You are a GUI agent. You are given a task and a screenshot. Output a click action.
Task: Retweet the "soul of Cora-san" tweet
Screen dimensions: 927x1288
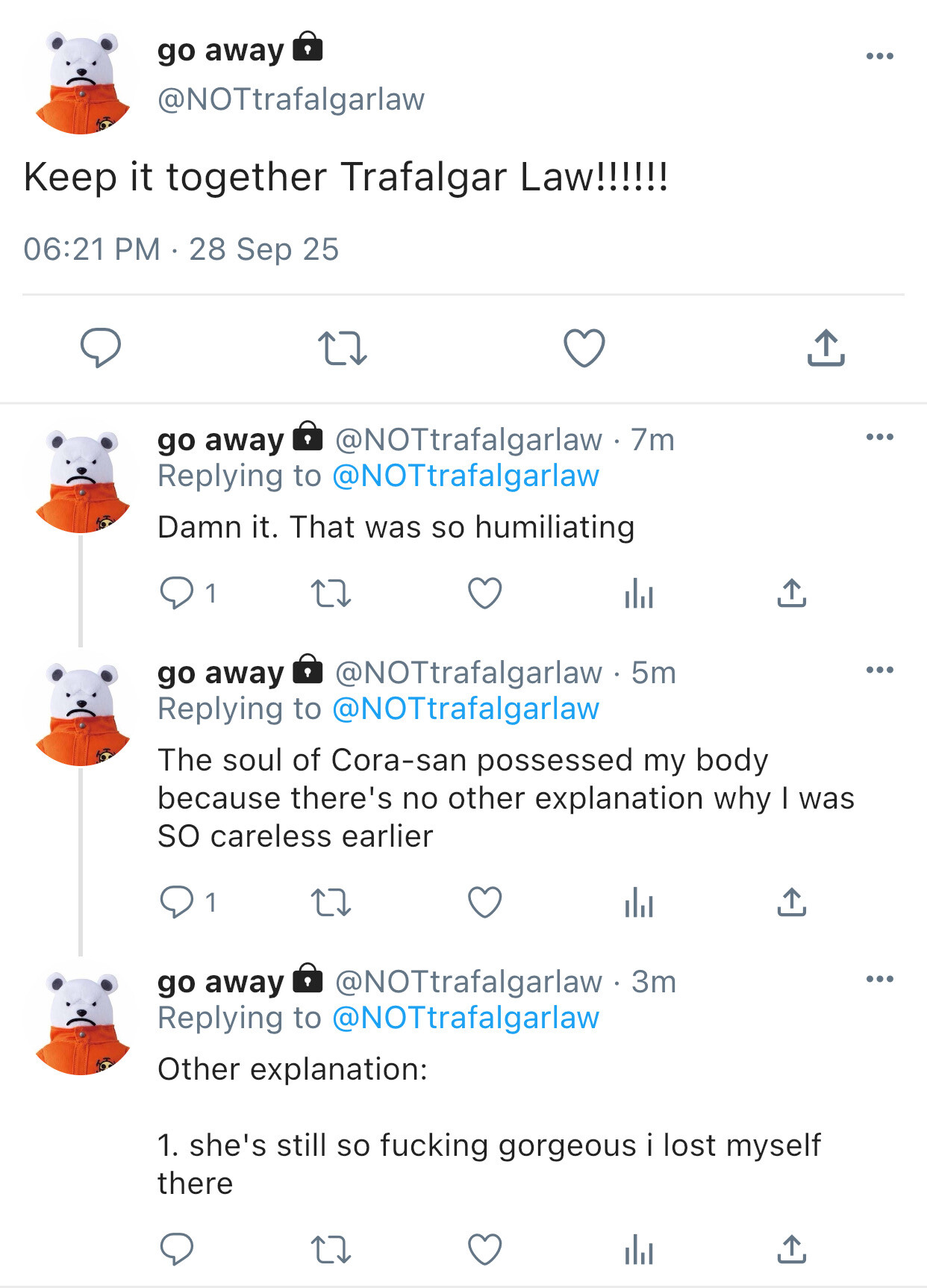point(331,902)
